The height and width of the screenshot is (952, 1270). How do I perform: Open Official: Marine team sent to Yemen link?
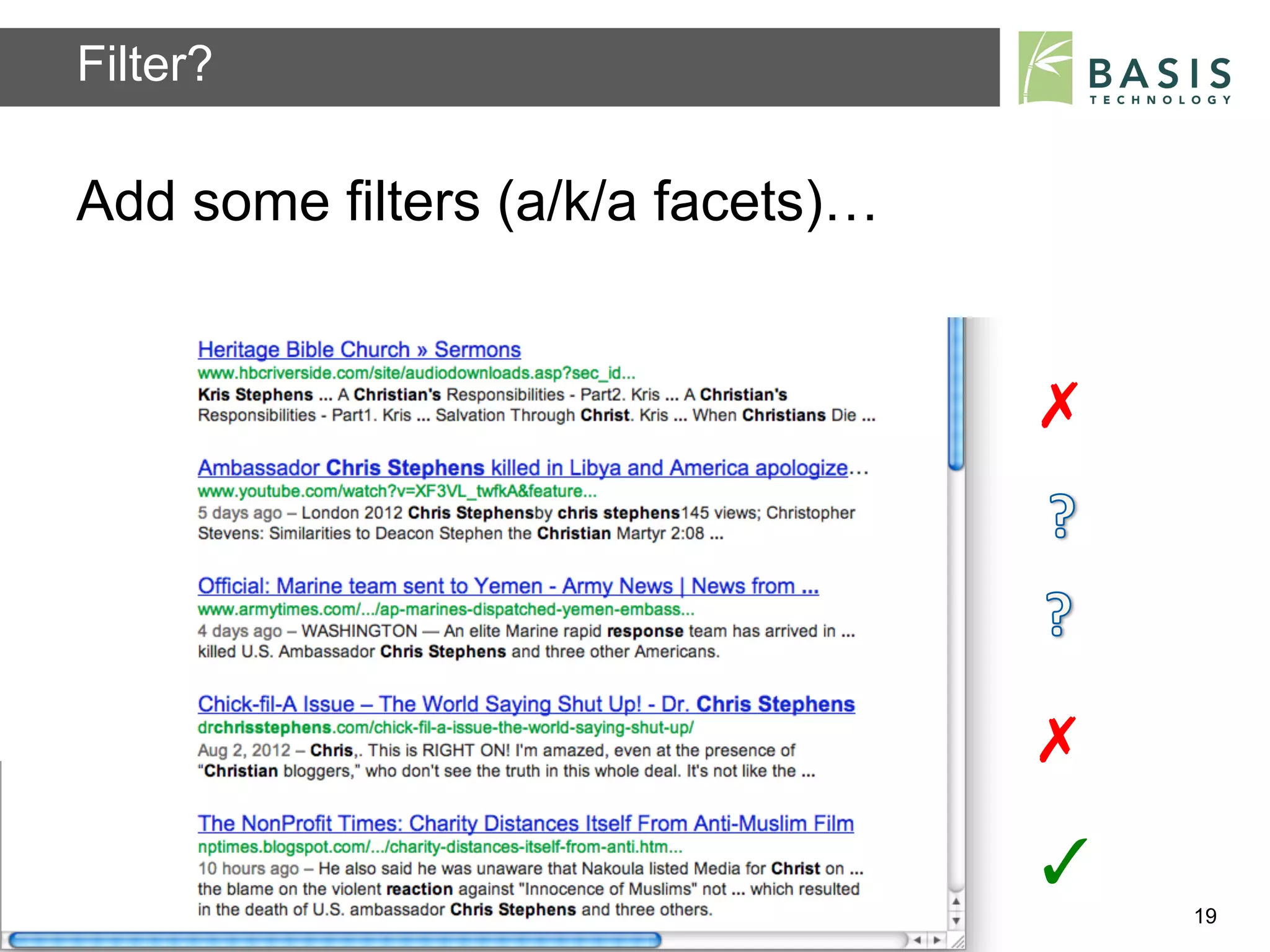point(508,586)
